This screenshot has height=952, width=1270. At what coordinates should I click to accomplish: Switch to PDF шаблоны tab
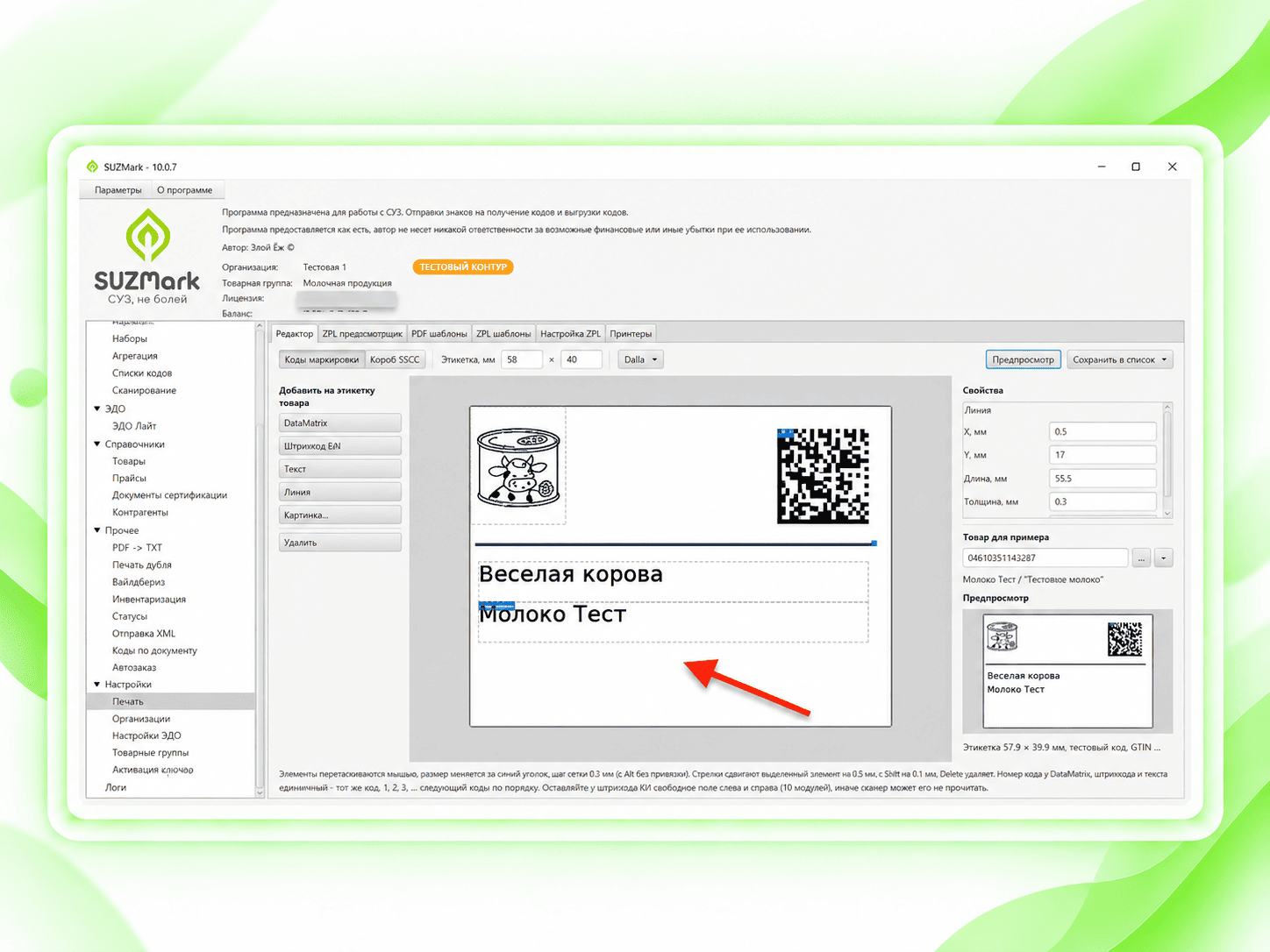coord(439,334)
